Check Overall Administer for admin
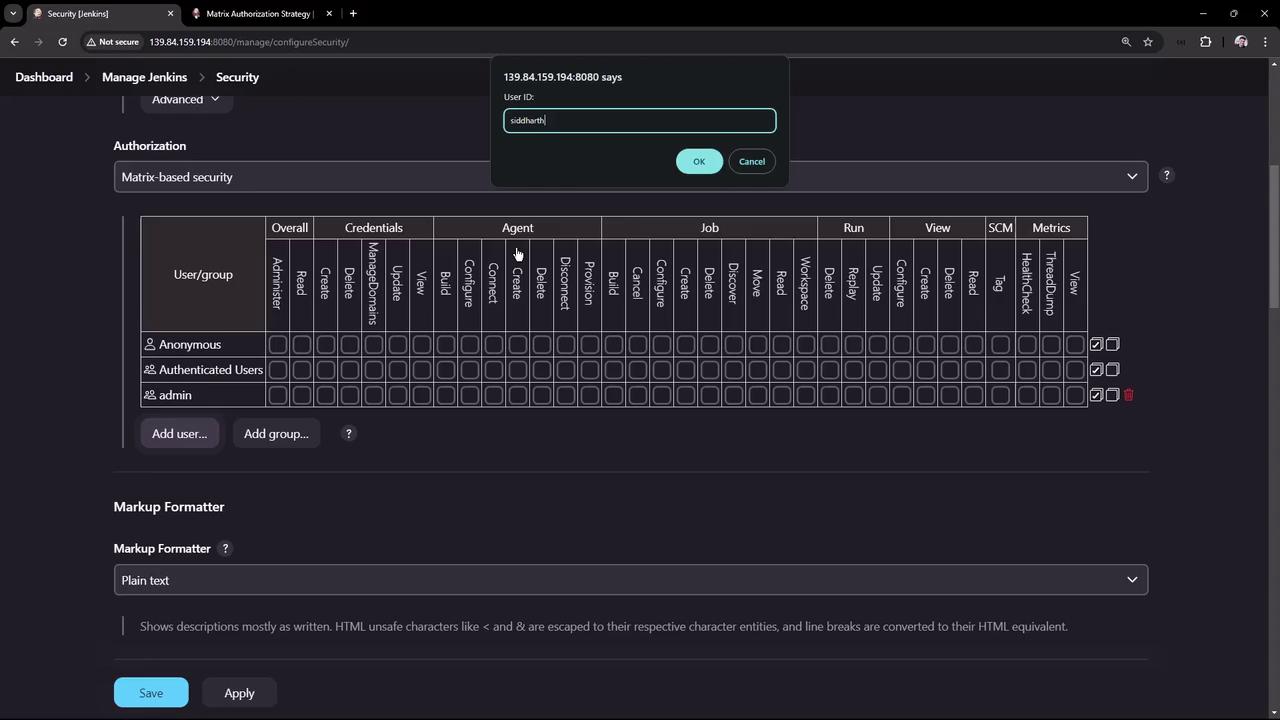 (x=278, y=395)
